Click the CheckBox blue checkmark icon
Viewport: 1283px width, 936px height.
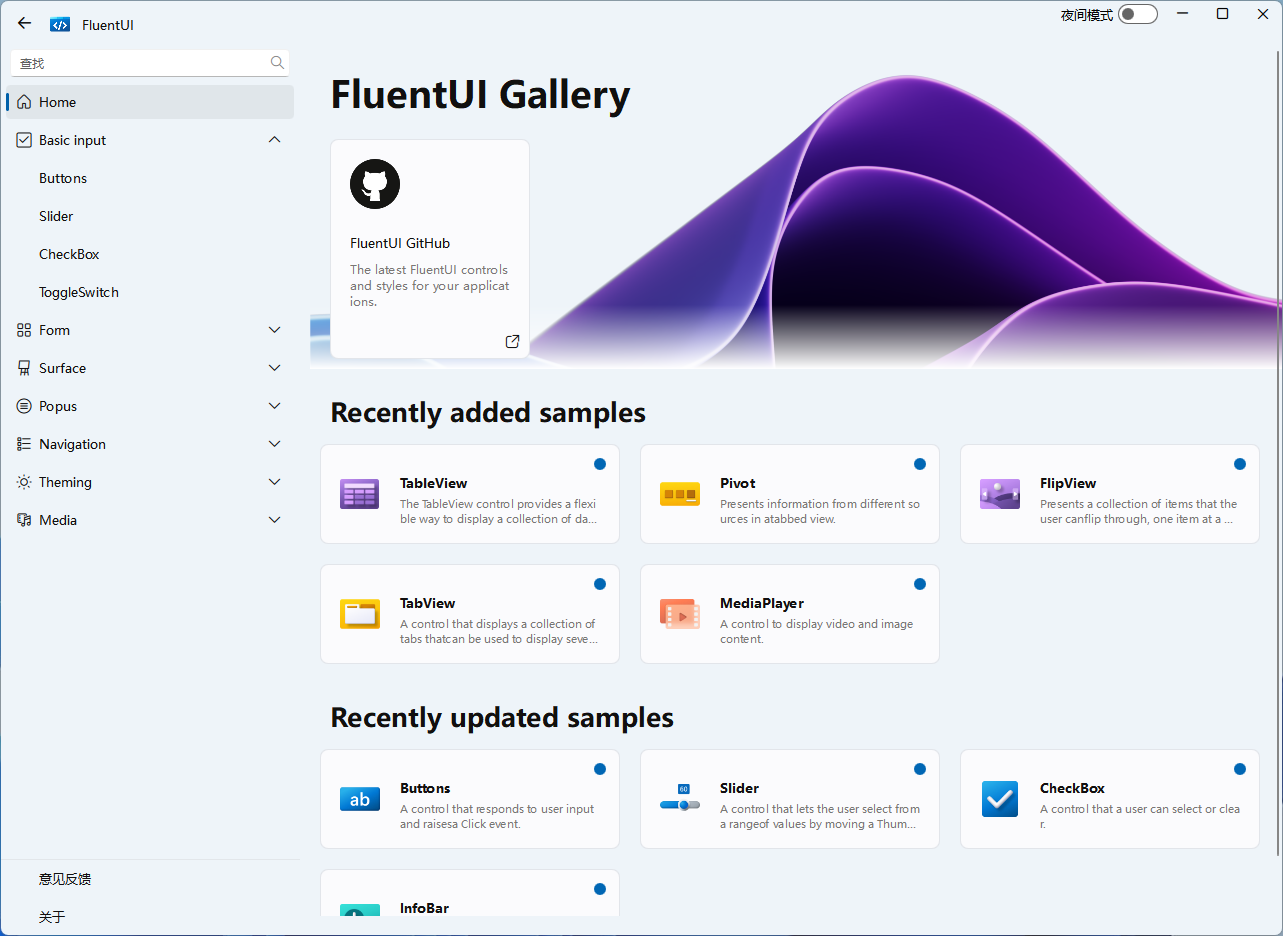1000,799
